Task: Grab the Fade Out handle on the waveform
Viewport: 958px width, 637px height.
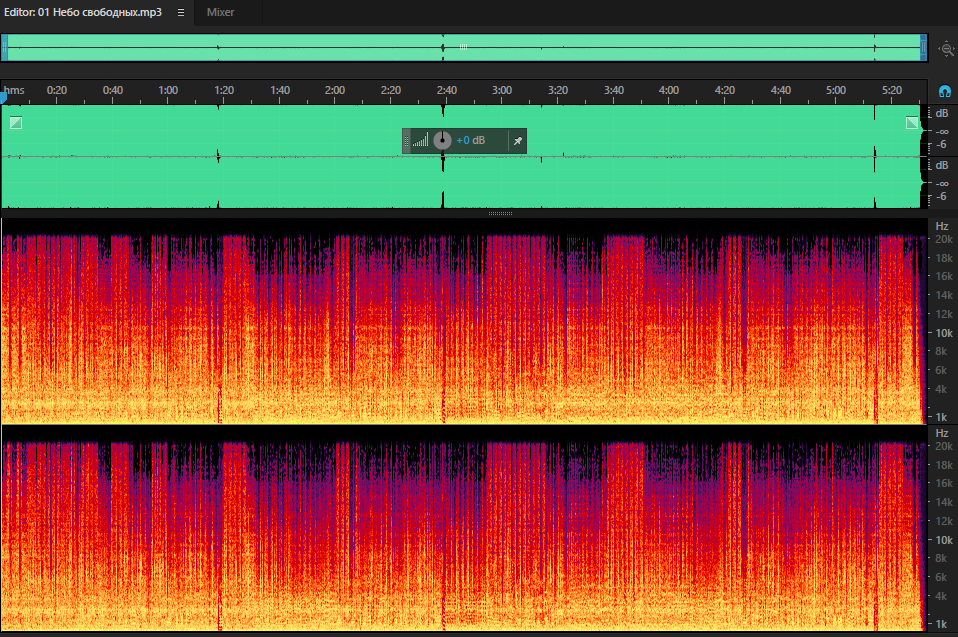Action: (912, 123)
